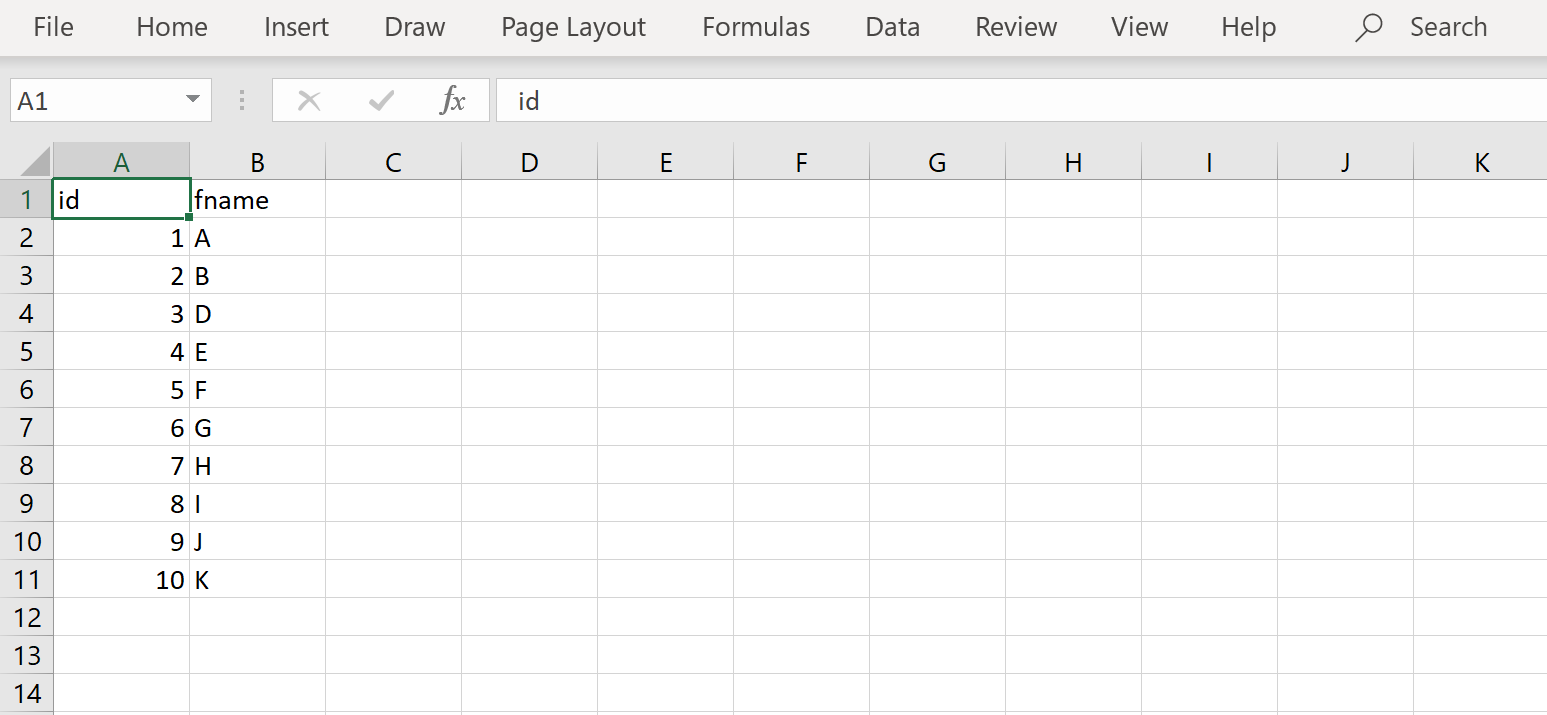Click the Insert Function fx icon

(x=453, y=100)
